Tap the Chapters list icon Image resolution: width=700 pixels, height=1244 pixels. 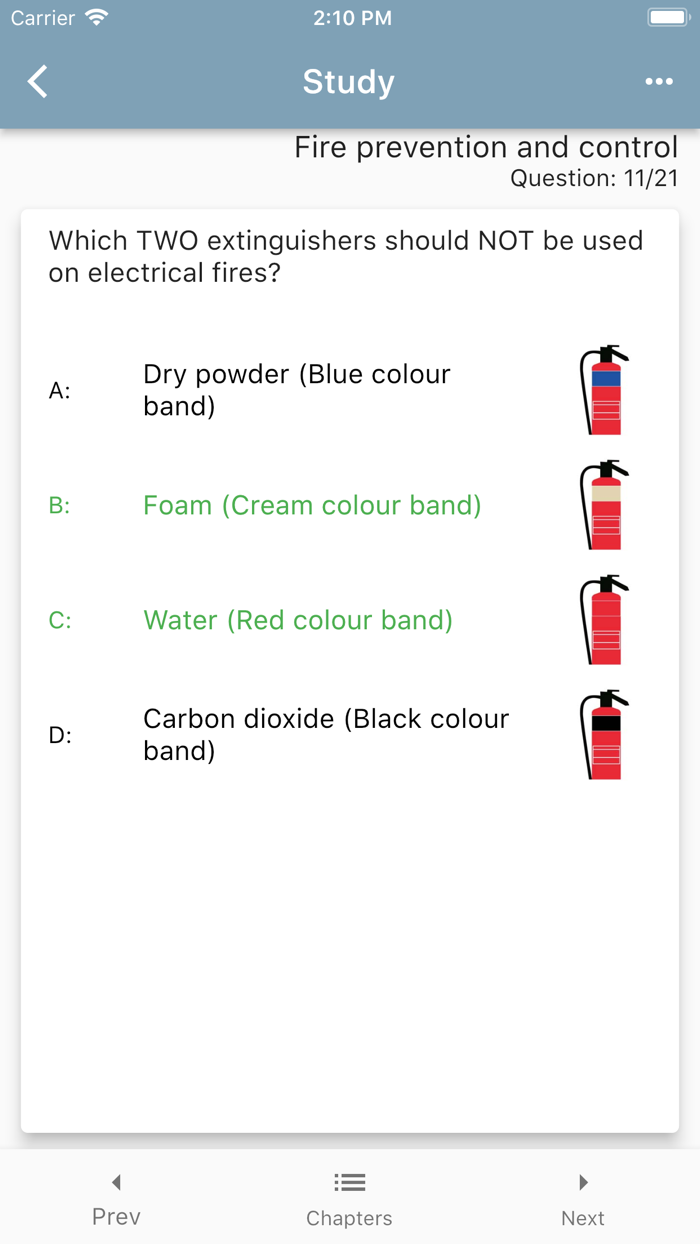[349, 1183]
